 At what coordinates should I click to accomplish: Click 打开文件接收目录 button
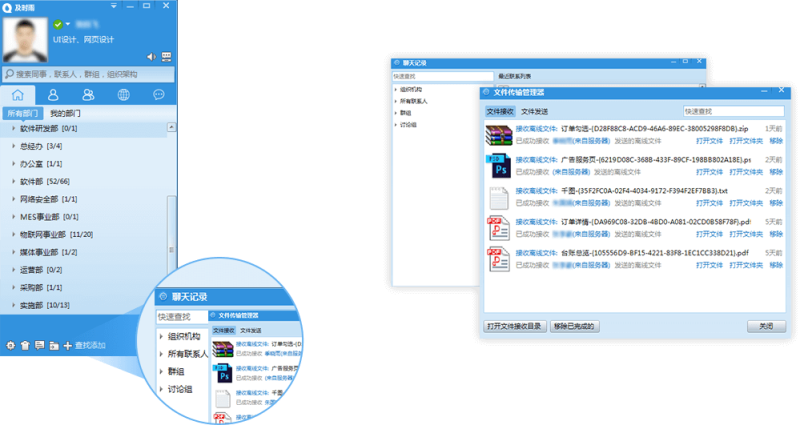point(514,326)
